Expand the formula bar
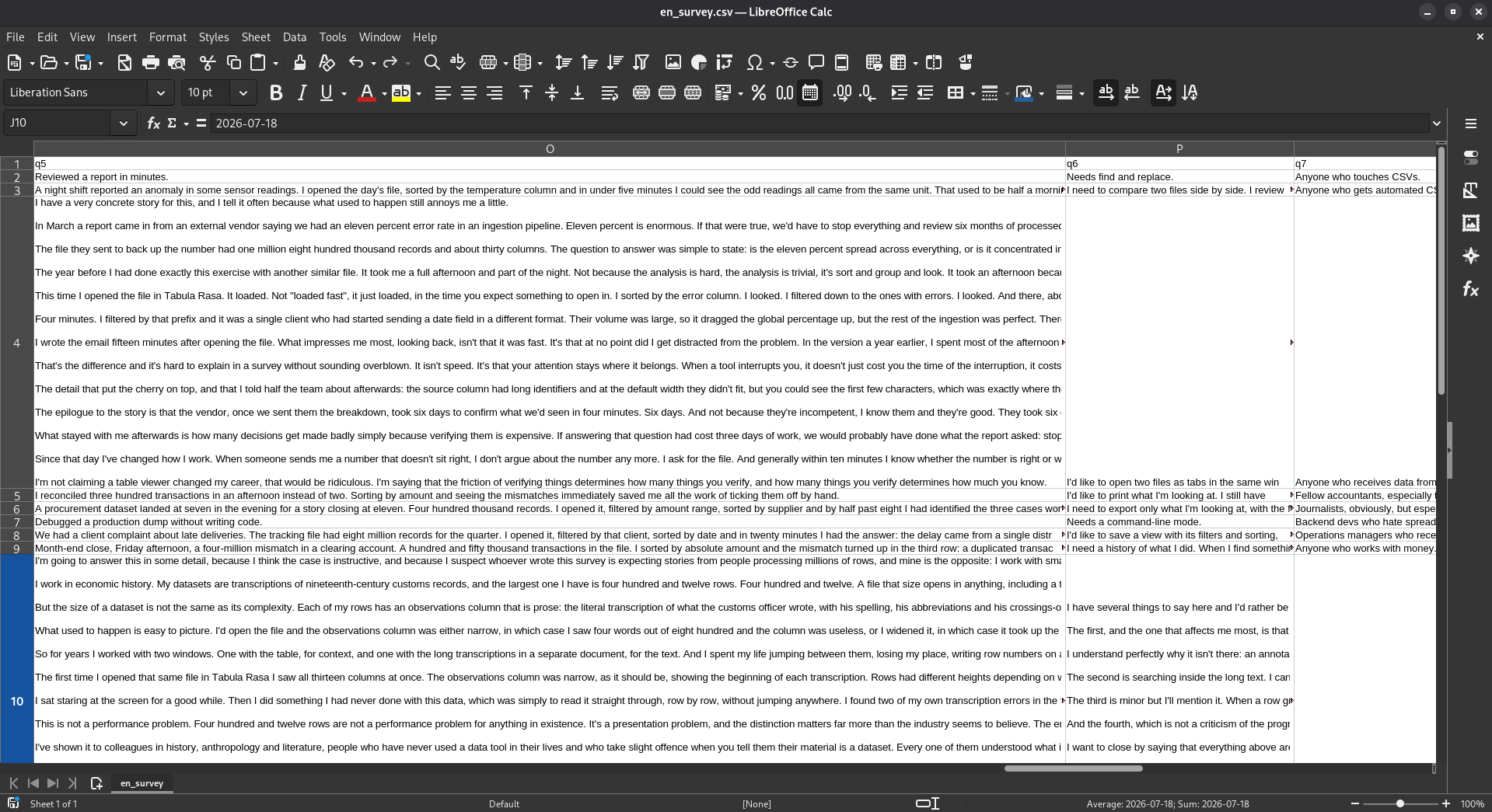 point(1437,123)
